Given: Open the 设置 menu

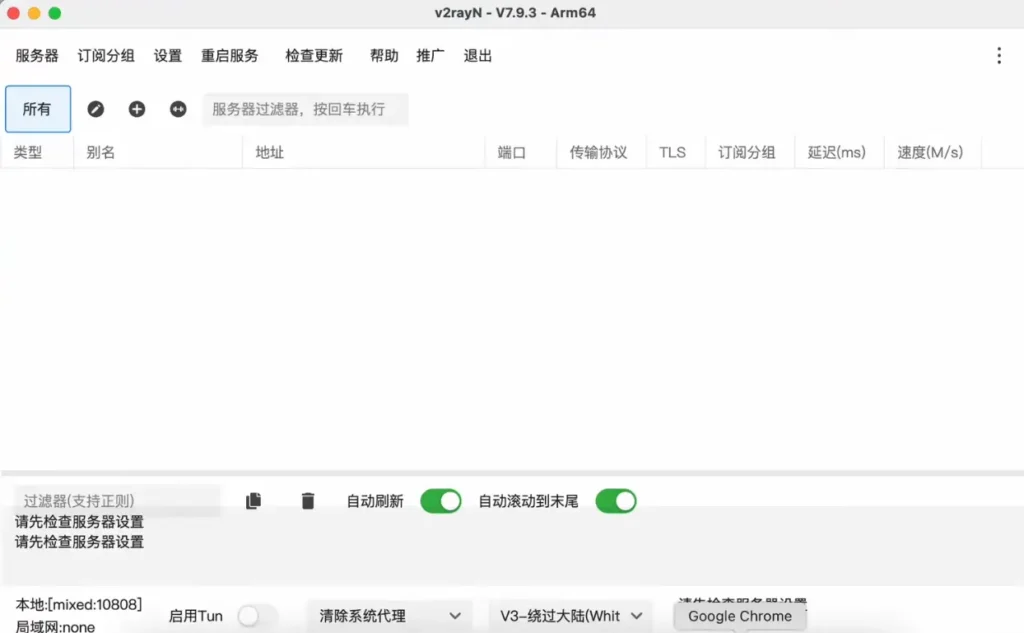Looking at the screenshot, I should pyautogui.click(x=168, y=56).
